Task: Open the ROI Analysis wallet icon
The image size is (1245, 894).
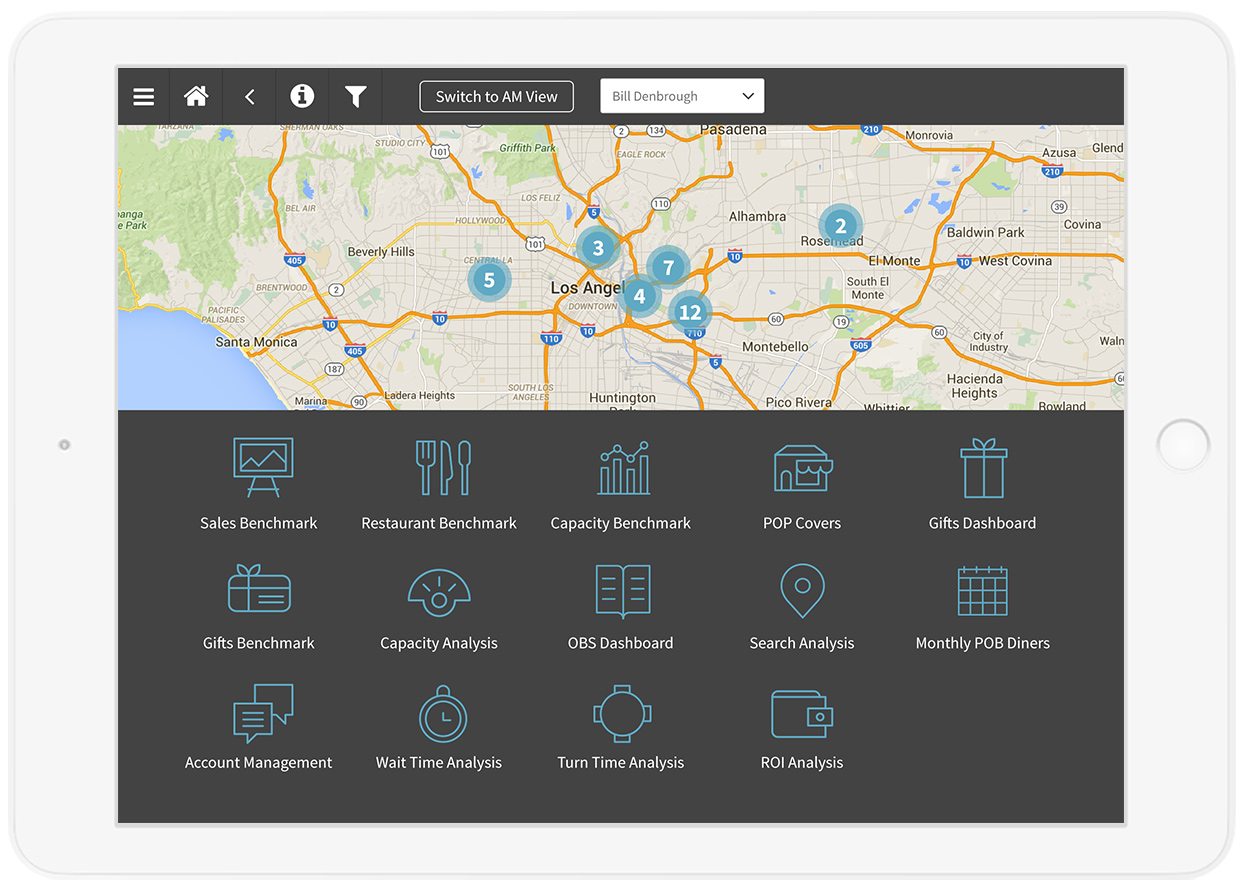Action: click(x=802, y=713)
